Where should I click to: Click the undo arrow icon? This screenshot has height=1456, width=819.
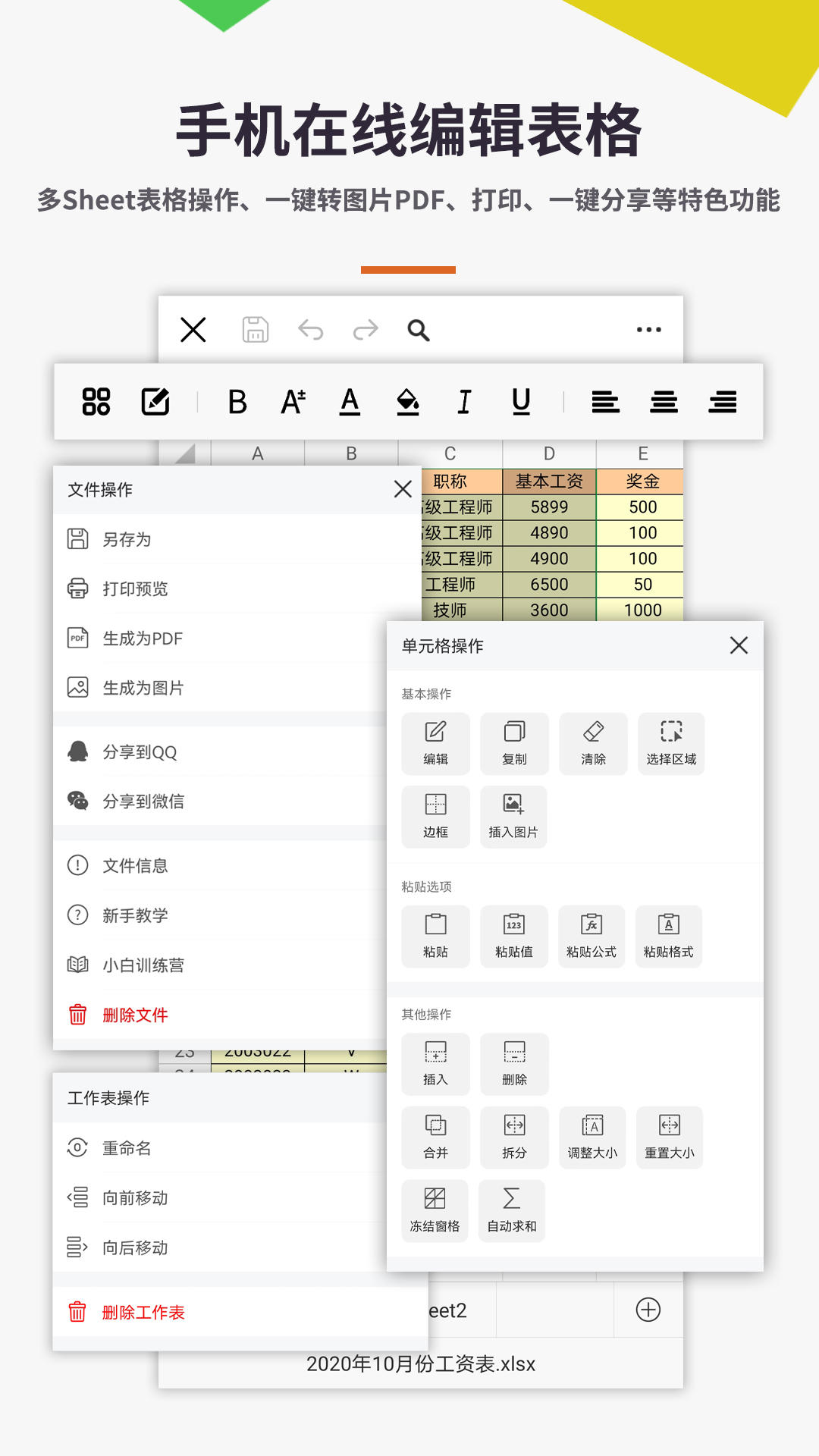pos(310,331)
